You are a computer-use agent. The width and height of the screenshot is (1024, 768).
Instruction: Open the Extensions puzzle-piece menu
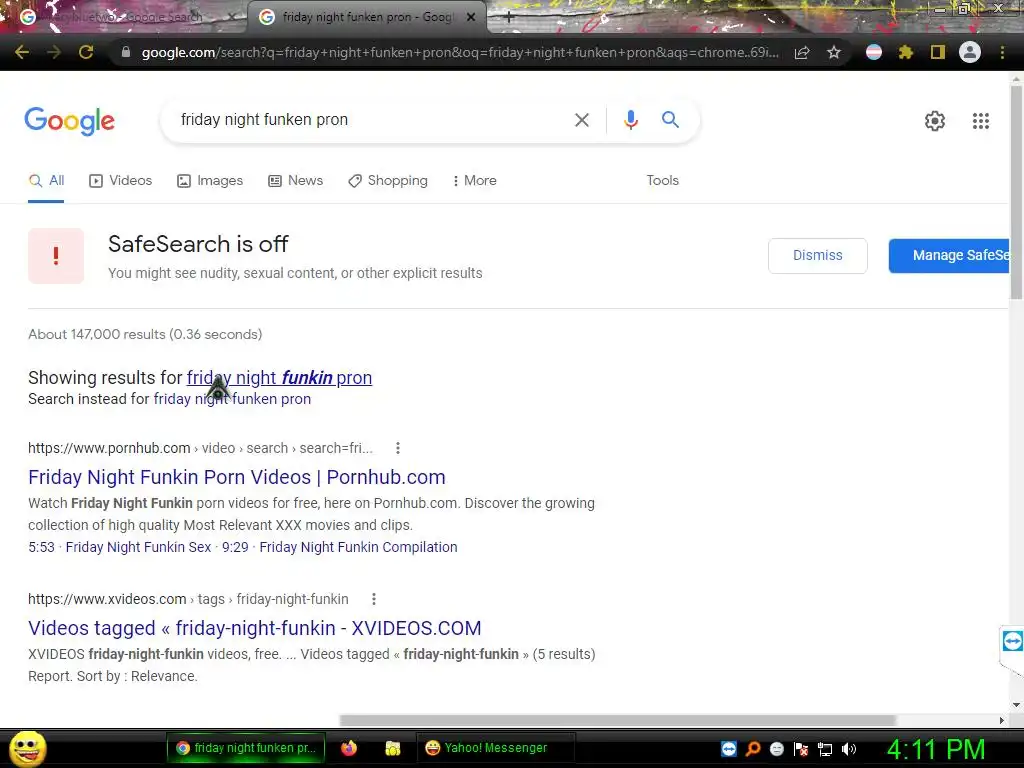(906, 52)
